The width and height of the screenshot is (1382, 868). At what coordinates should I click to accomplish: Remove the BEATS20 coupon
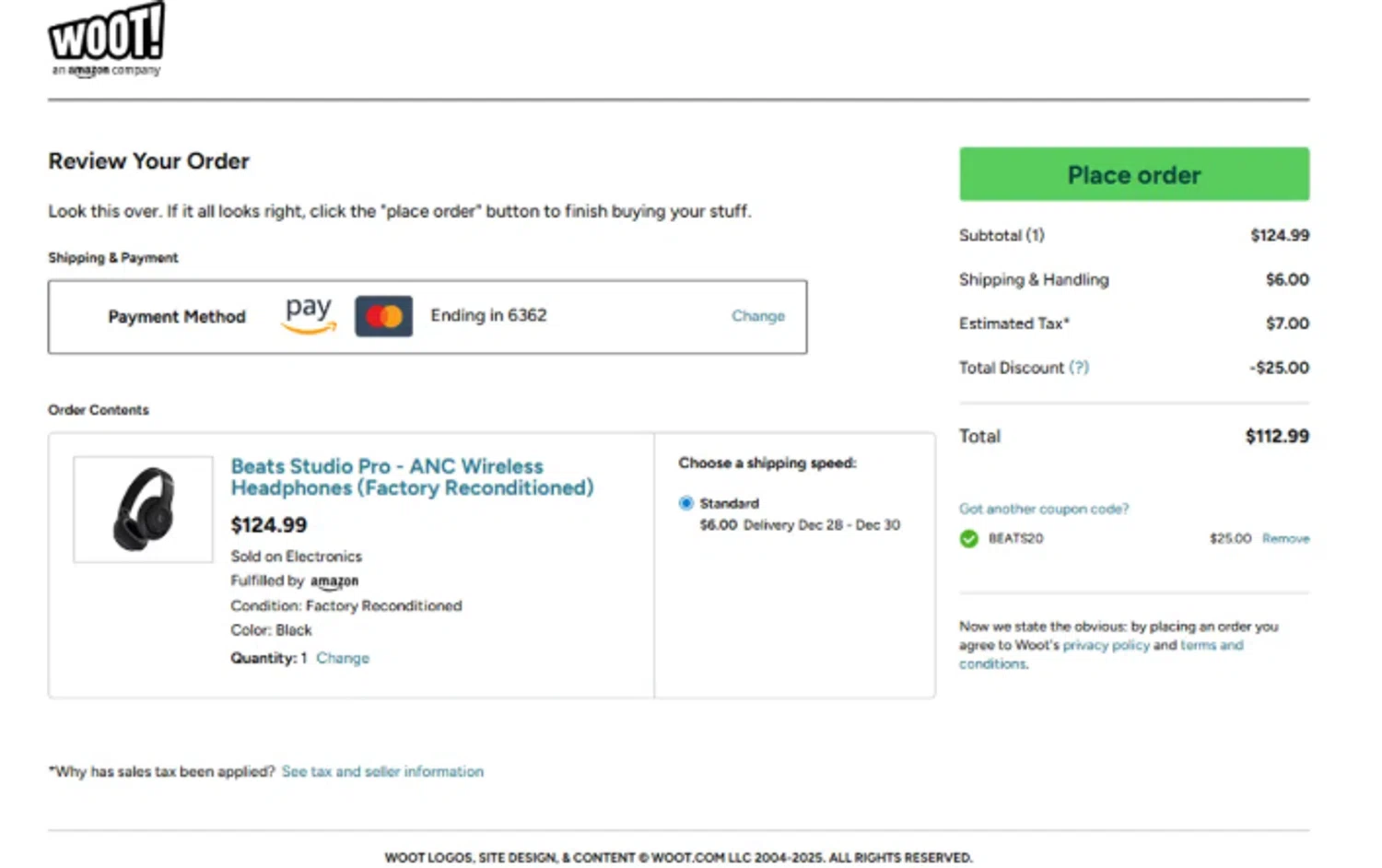tap(1285, 539)
